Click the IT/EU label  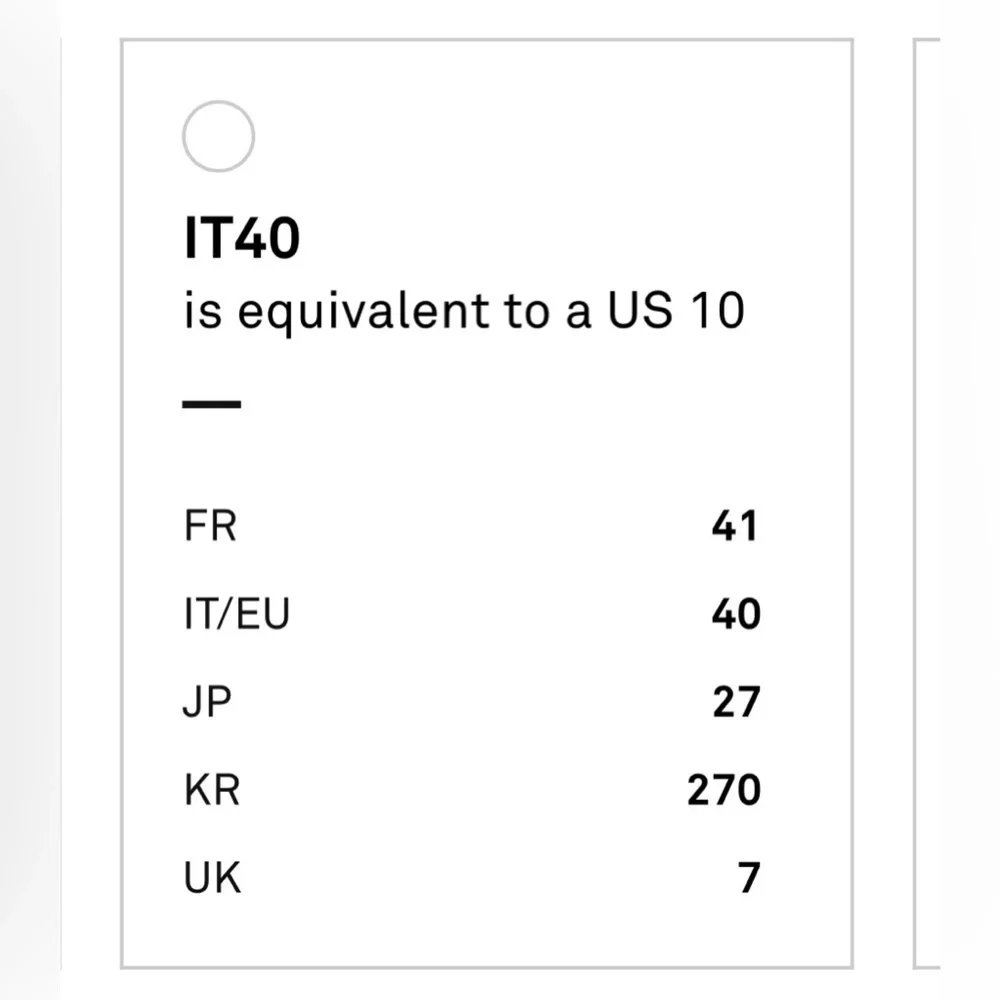click(237, 614)
